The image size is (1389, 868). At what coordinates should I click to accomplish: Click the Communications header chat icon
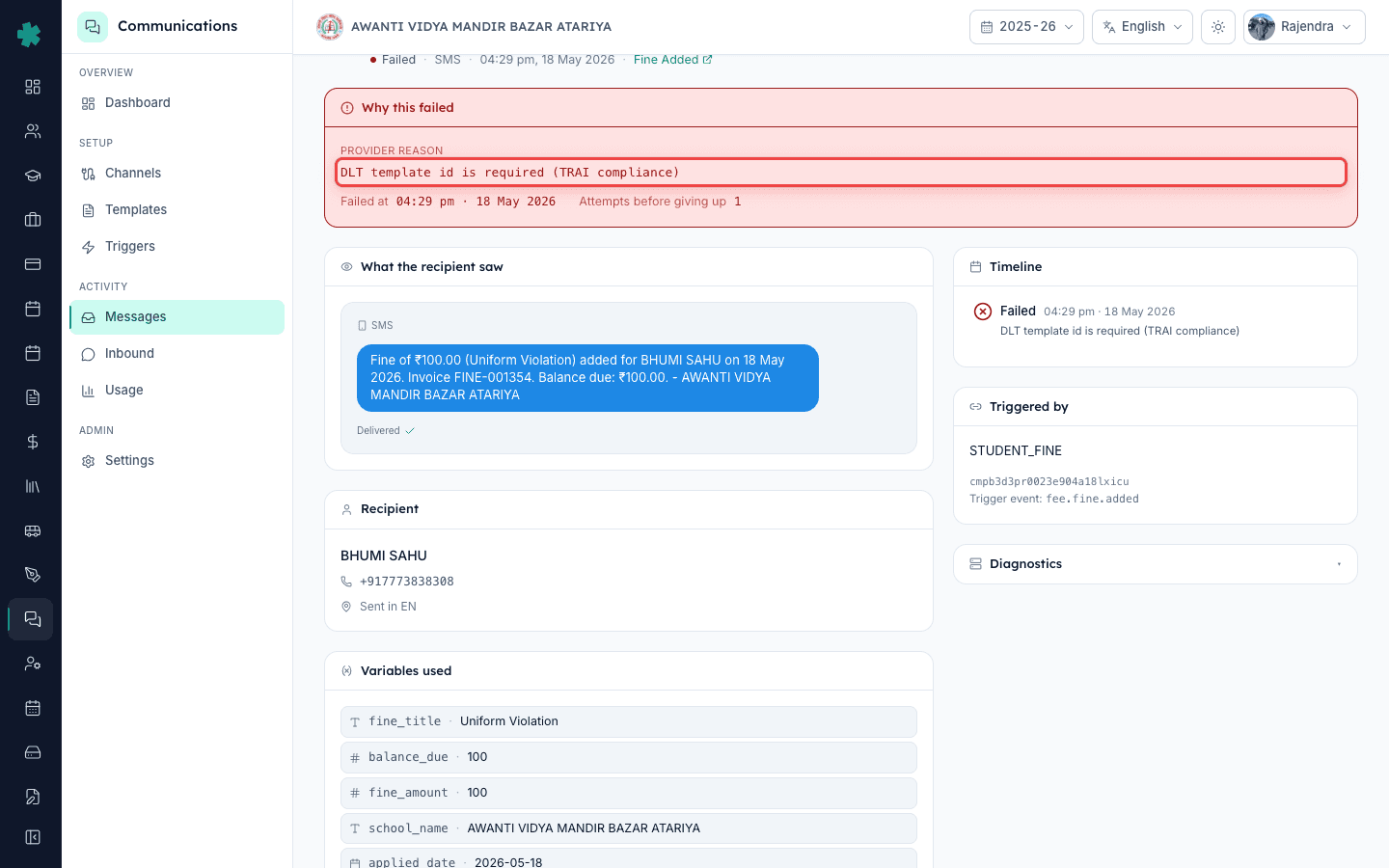coord(93,27)
